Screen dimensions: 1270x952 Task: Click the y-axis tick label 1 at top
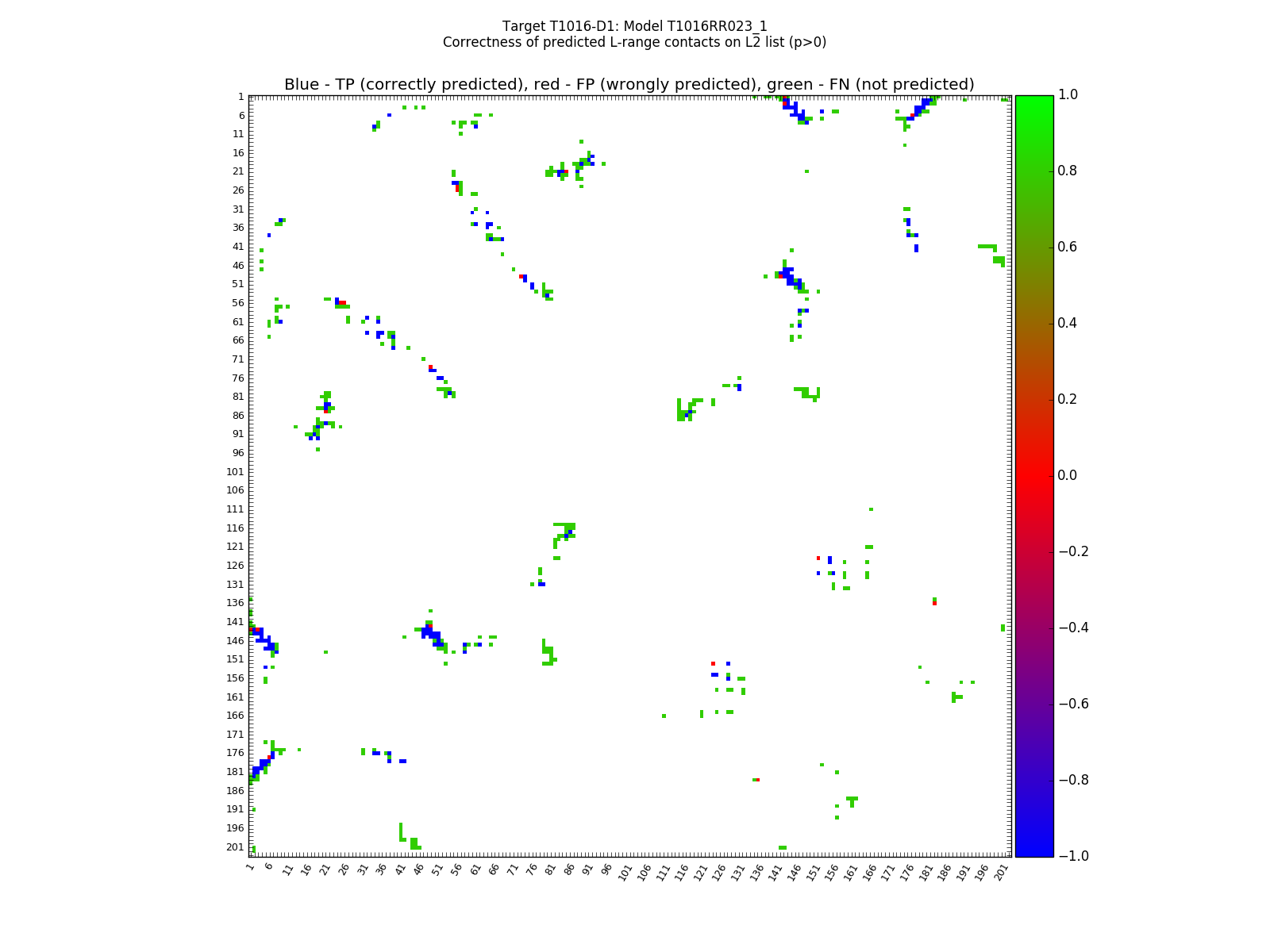[241, 97]
